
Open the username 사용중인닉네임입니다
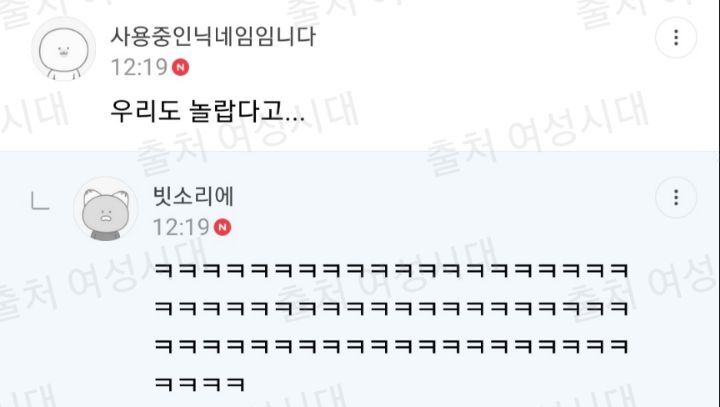[213, 37]
